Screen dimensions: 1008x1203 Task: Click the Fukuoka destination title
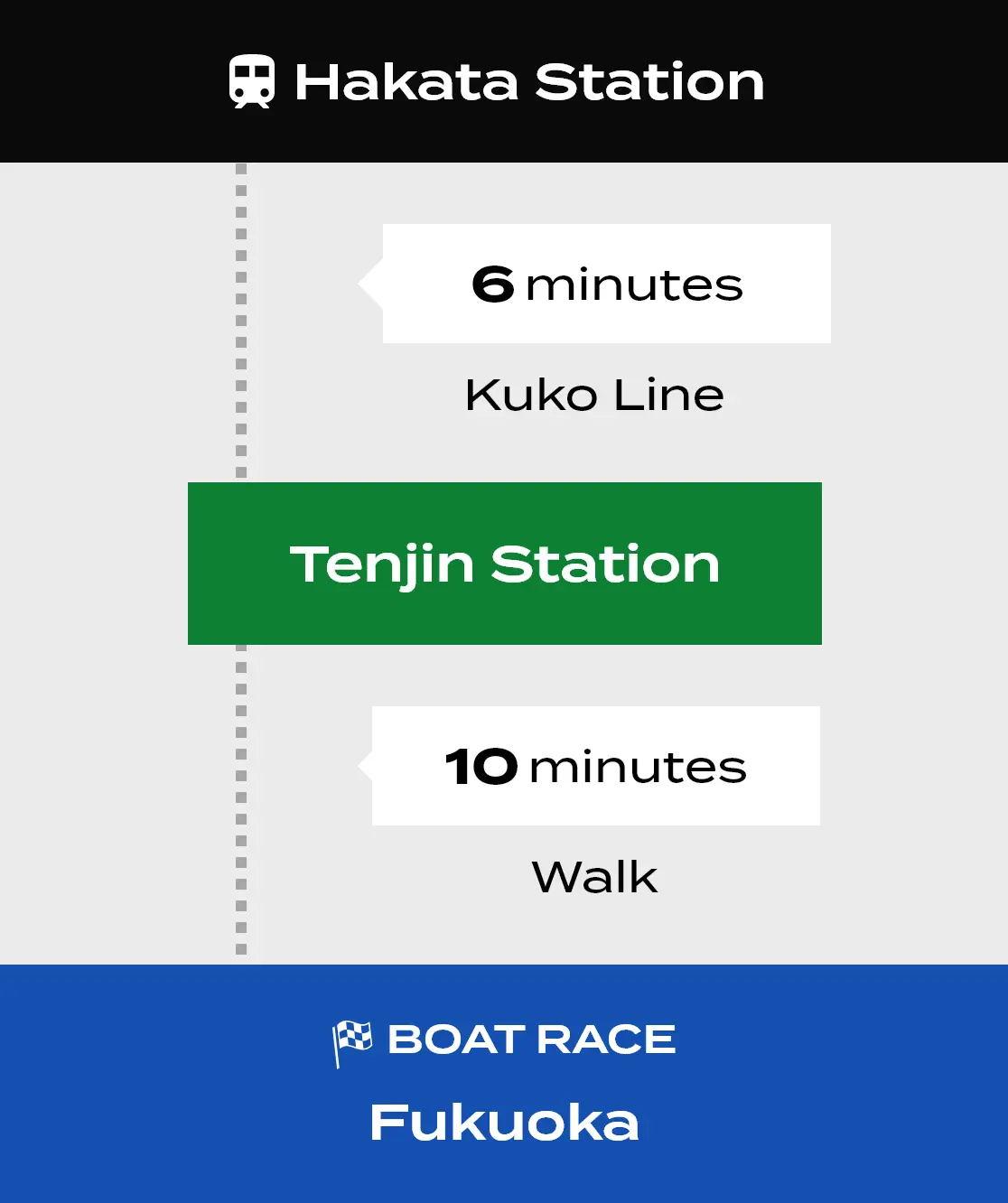pos(504,1123)
